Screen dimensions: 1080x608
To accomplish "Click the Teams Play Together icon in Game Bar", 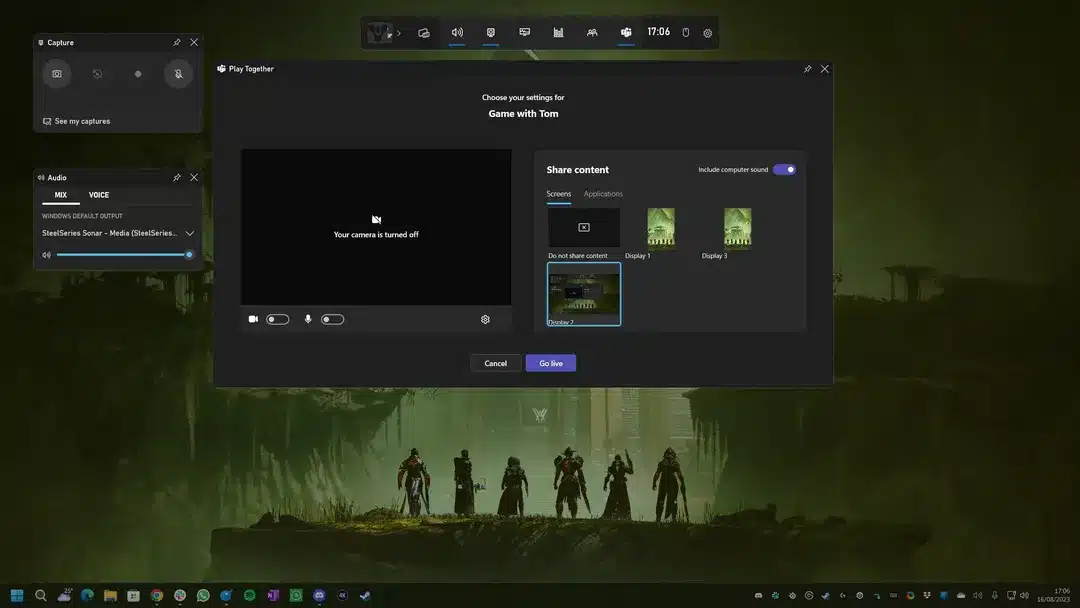I will (626, 32).
